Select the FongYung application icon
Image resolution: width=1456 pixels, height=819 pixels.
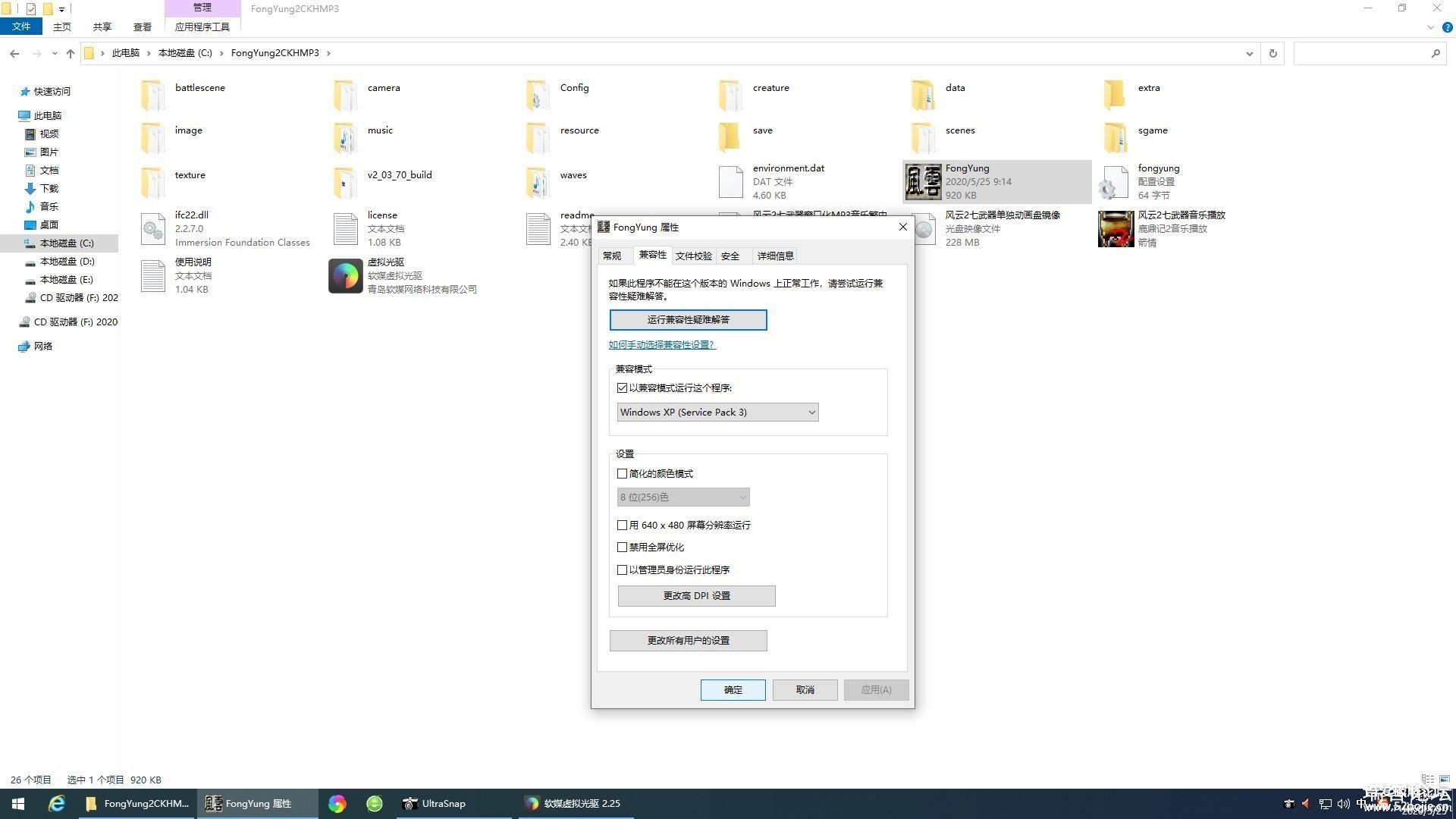click(x=923, y=182)
